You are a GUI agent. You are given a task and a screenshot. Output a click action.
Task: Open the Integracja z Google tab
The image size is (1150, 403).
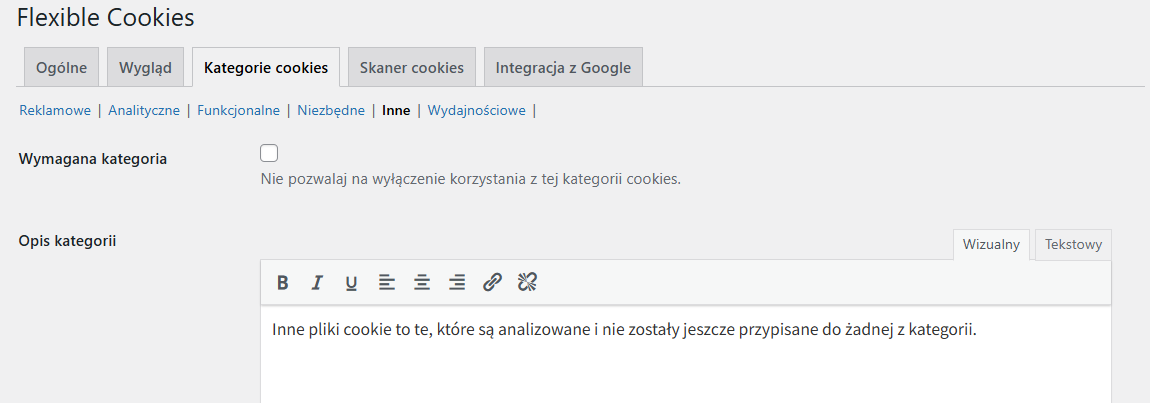click(563, 68)
